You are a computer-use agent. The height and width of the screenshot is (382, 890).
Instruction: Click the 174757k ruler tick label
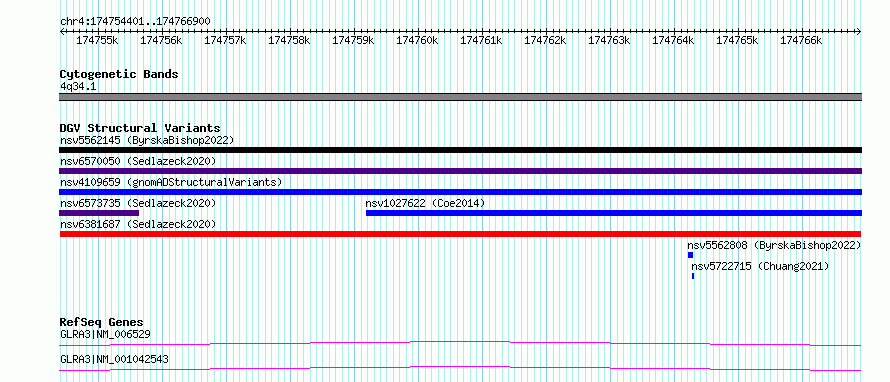pos(225,40)
